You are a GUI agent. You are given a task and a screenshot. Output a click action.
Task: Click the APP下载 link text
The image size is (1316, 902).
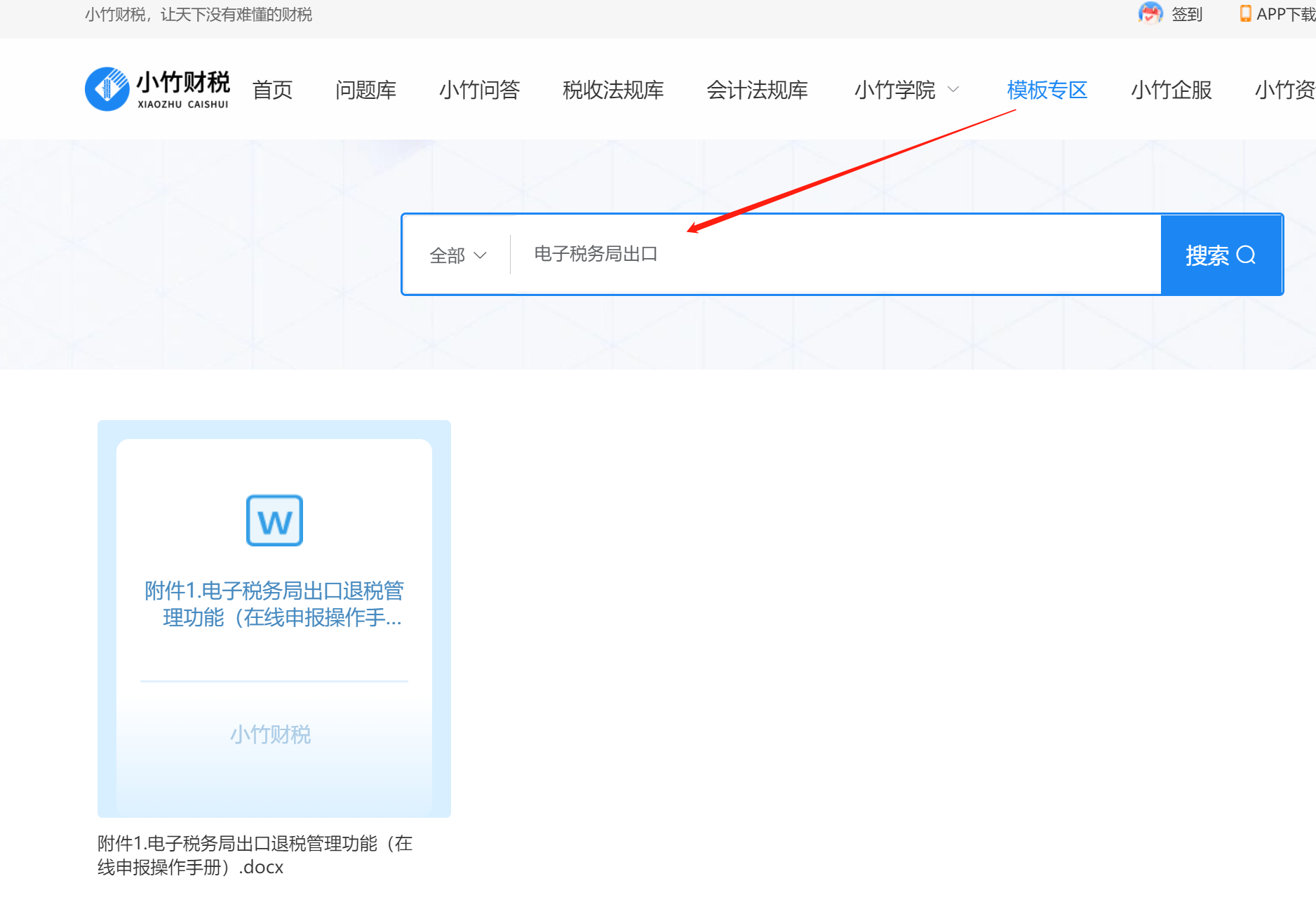point(1285,14)
